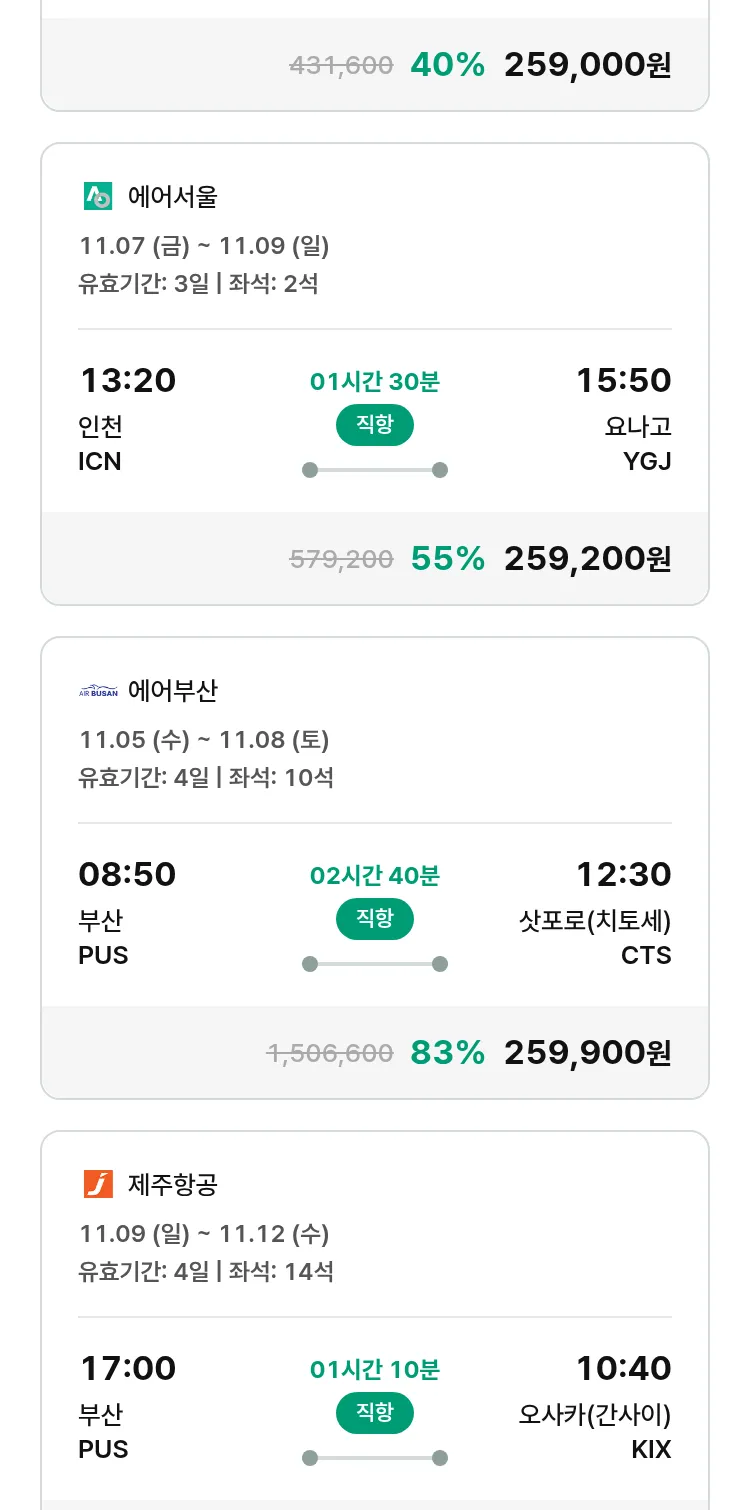
Task: Click the 83% discount label
Action: 447,1053
